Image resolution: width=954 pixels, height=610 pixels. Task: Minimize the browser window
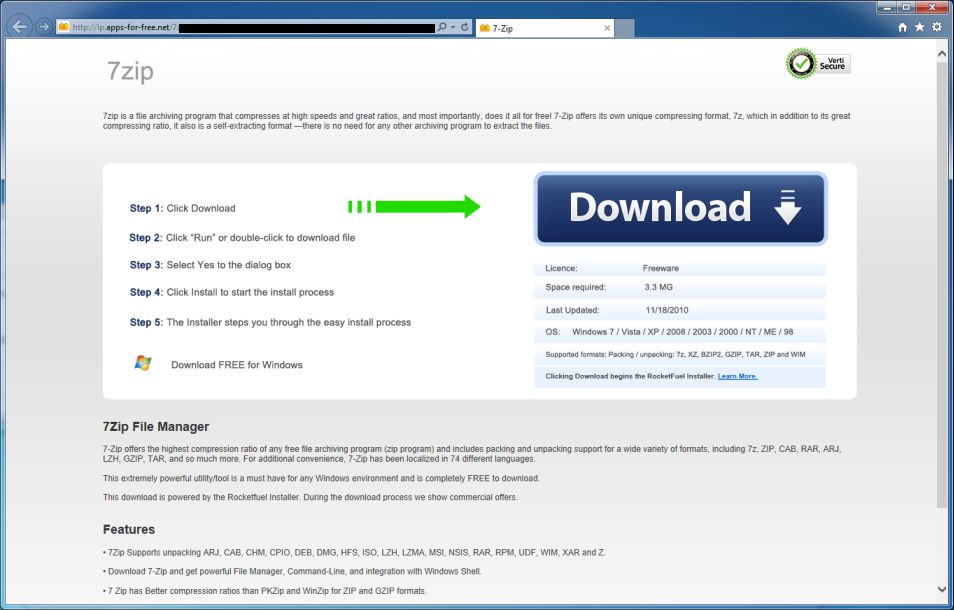point(887,7)
